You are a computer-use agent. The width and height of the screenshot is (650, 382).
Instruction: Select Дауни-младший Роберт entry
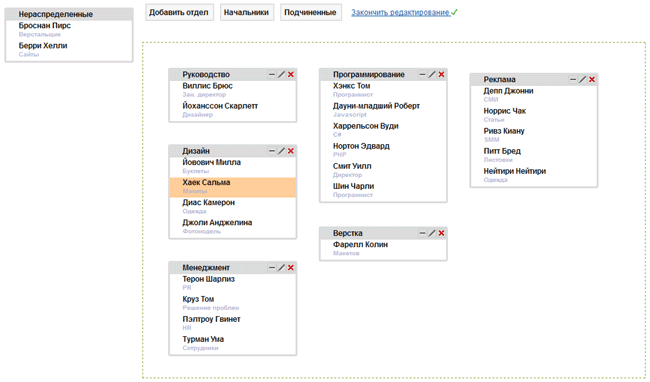point(383,110)
